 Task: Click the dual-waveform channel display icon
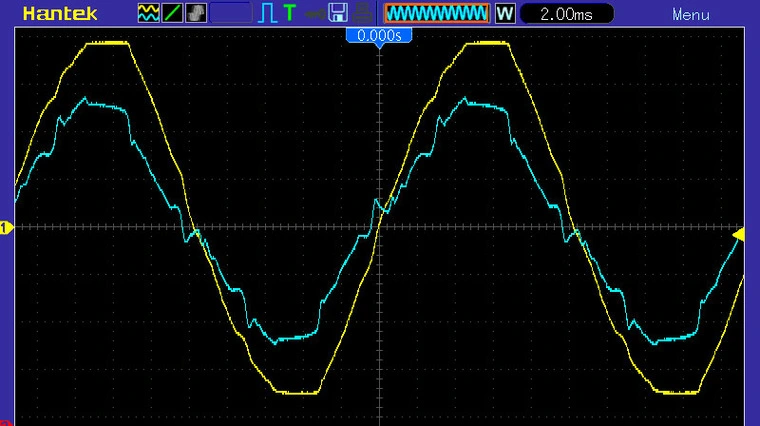coord(148,14)
